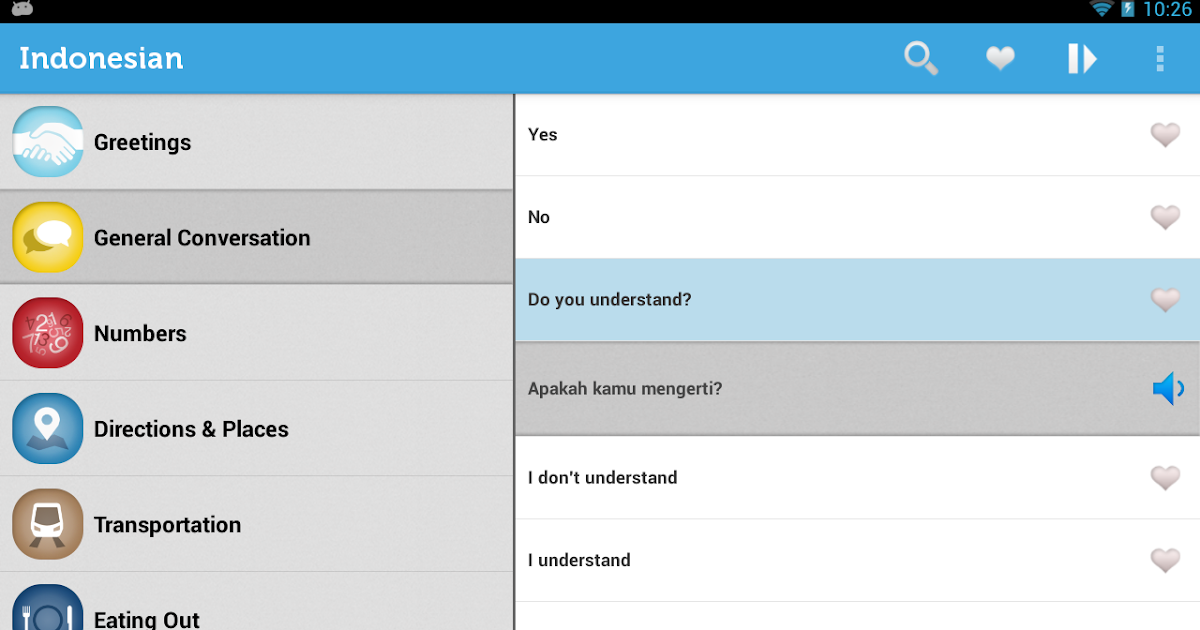This screenshot has width=1200, height=630.
Task: Tap the Numbers category red icon
Action: pyautogui.click(x=48, y=333)
